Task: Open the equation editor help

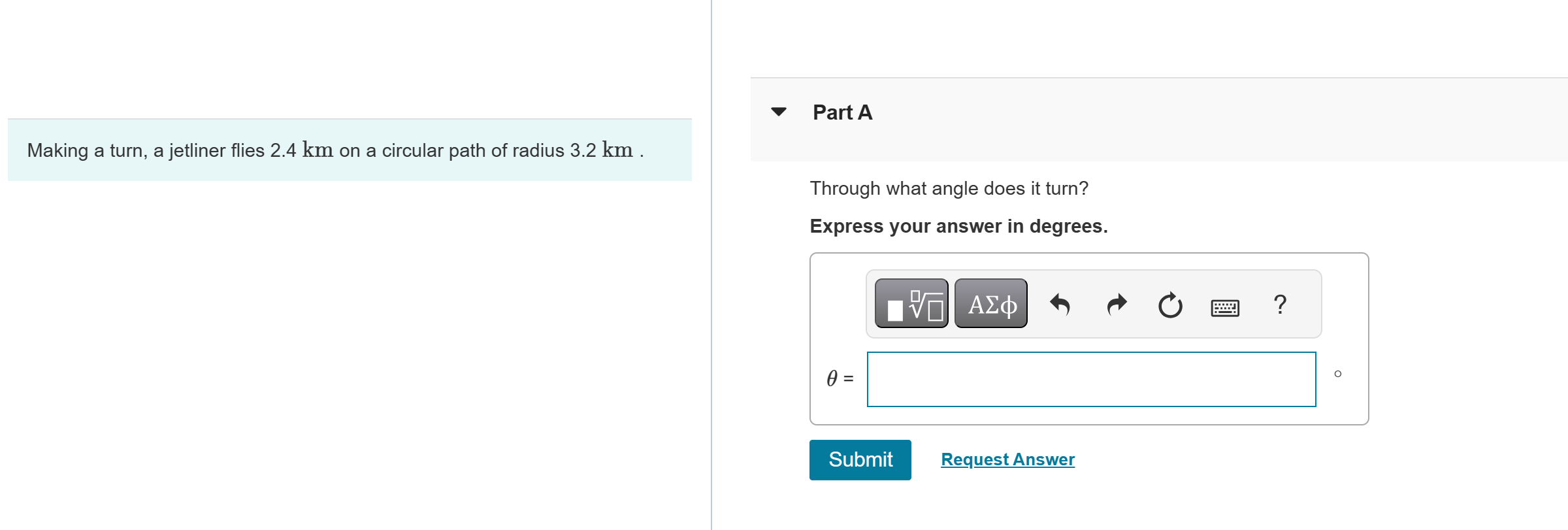Action: pos(1279,304)
